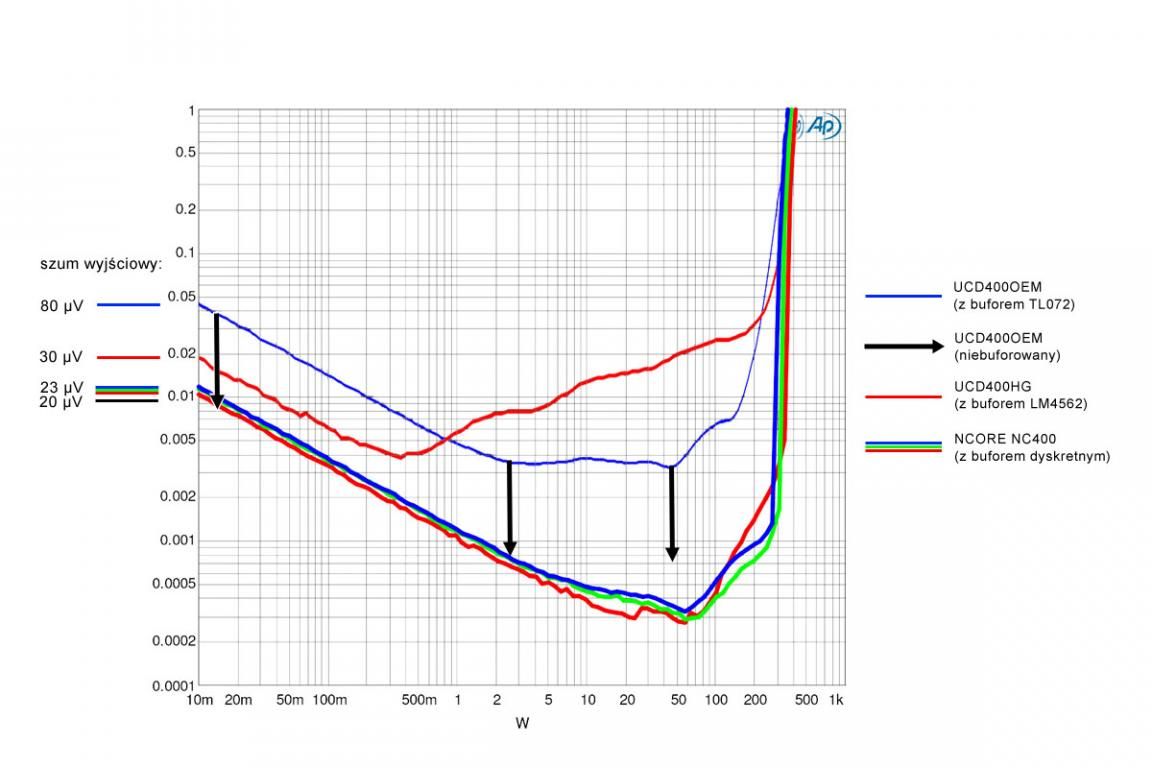
Task: Click the red line swatch beside 30 µV
Action: (128, 357)
